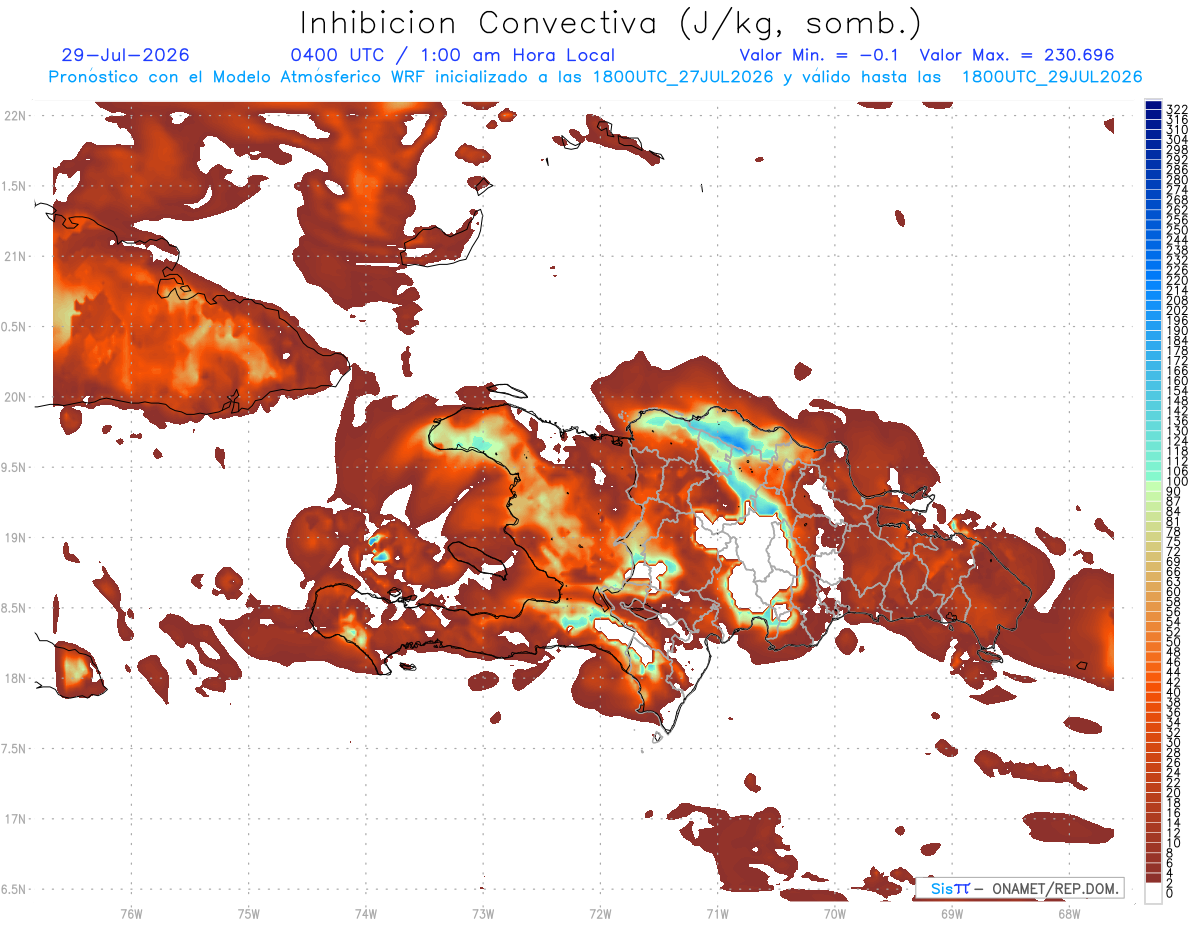Screen dimensions: 1200x927
Task: Click the '69W' longitude axis label
Action: pos(952,913)
